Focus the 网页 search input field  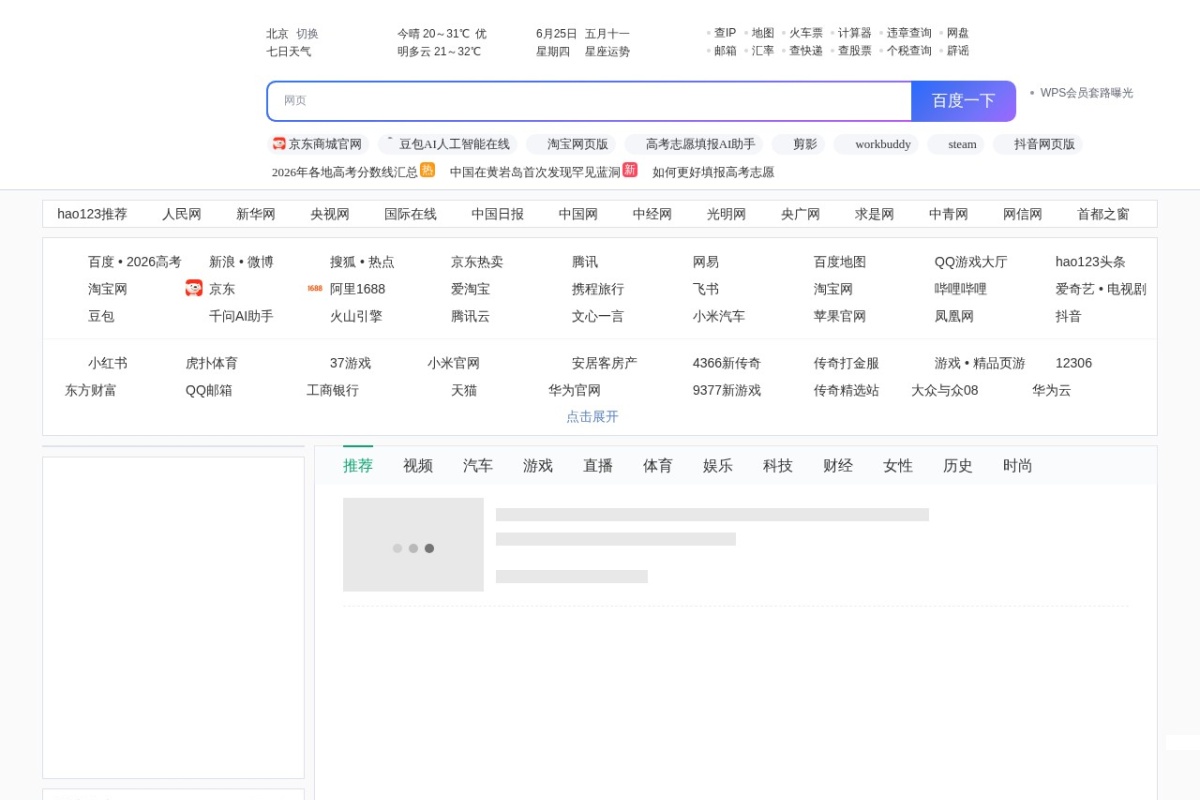[x=590, y=101]
